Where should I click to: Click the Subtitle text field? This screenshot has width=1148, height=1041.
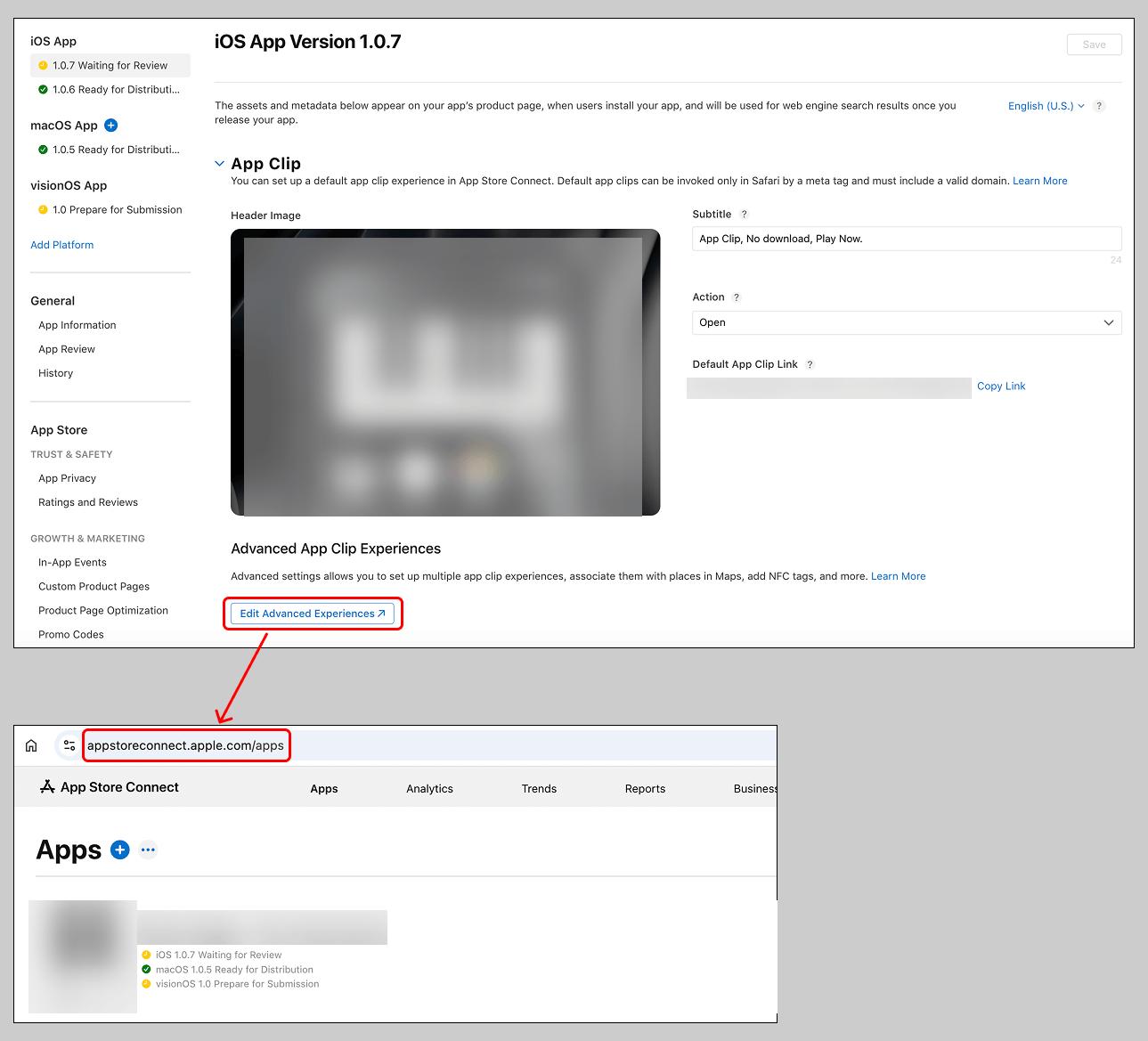click(x=906, y=239)
